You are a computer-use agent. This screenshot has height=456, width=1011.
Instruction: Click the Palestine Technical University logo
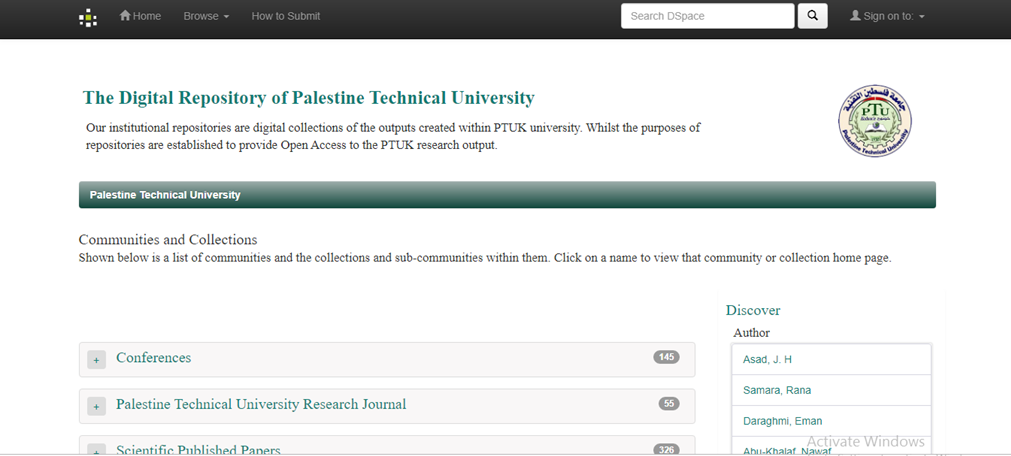tap(875, 121)
